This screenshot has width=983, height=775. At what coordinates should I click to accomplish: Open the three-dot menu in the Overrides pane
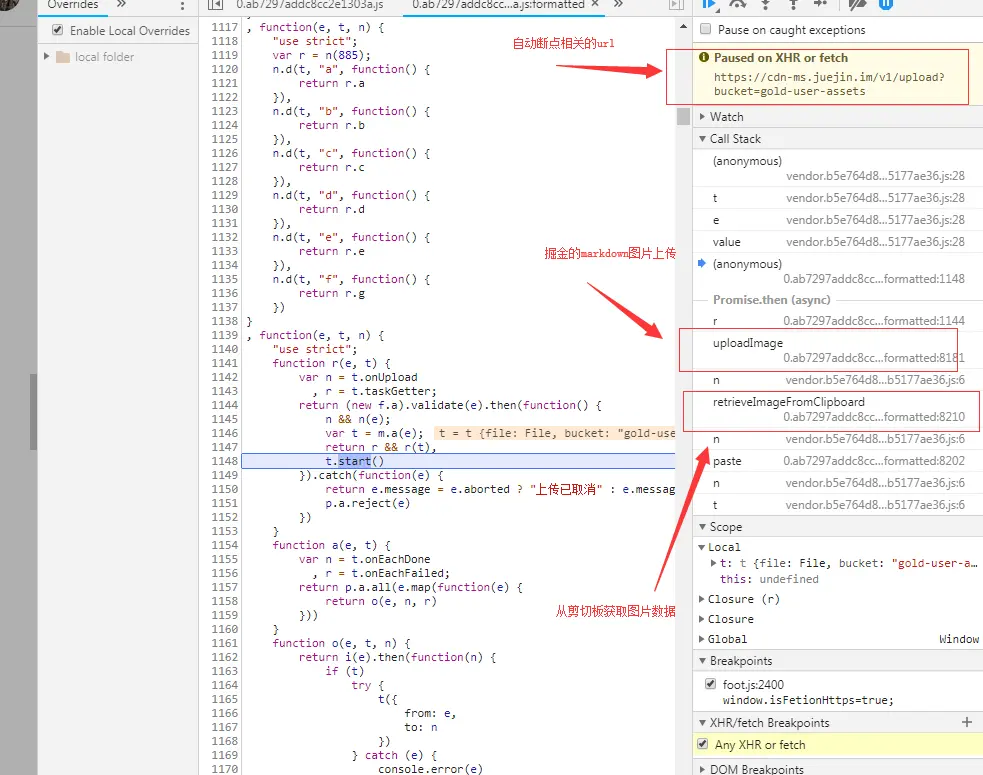click(182, 5)
